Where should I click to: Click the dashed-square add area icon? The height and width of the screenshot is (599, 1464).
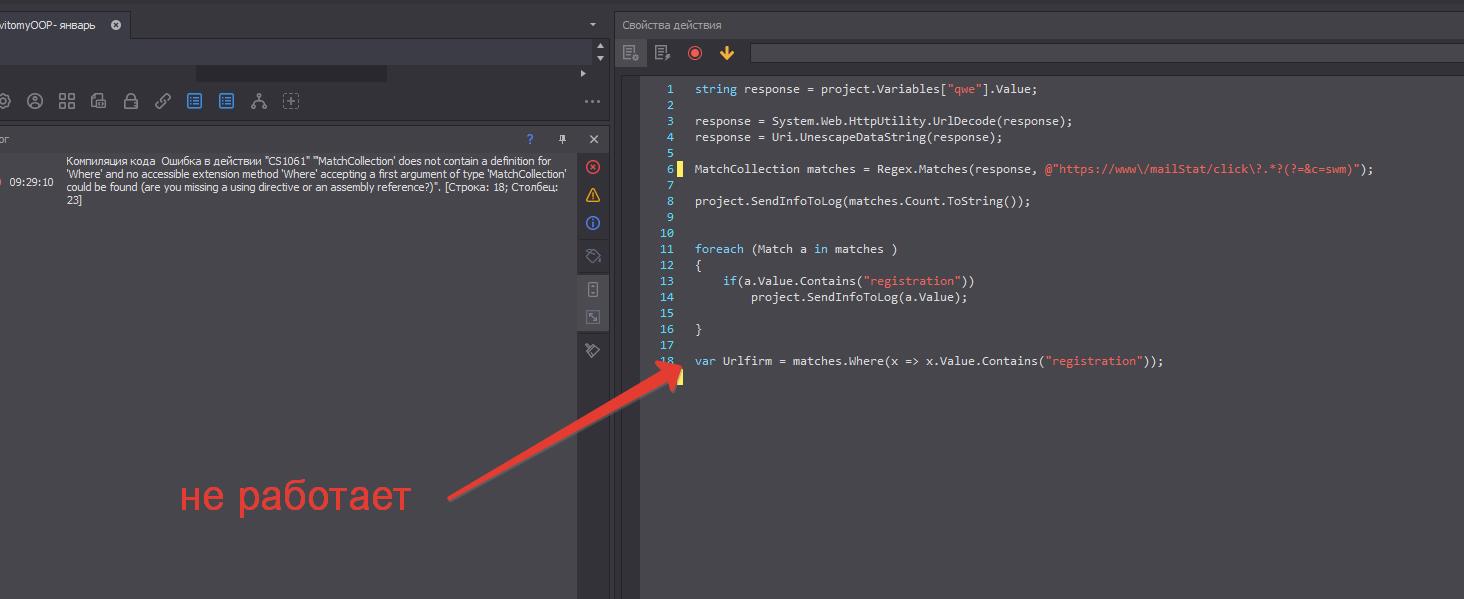click(x=291, y=101)
